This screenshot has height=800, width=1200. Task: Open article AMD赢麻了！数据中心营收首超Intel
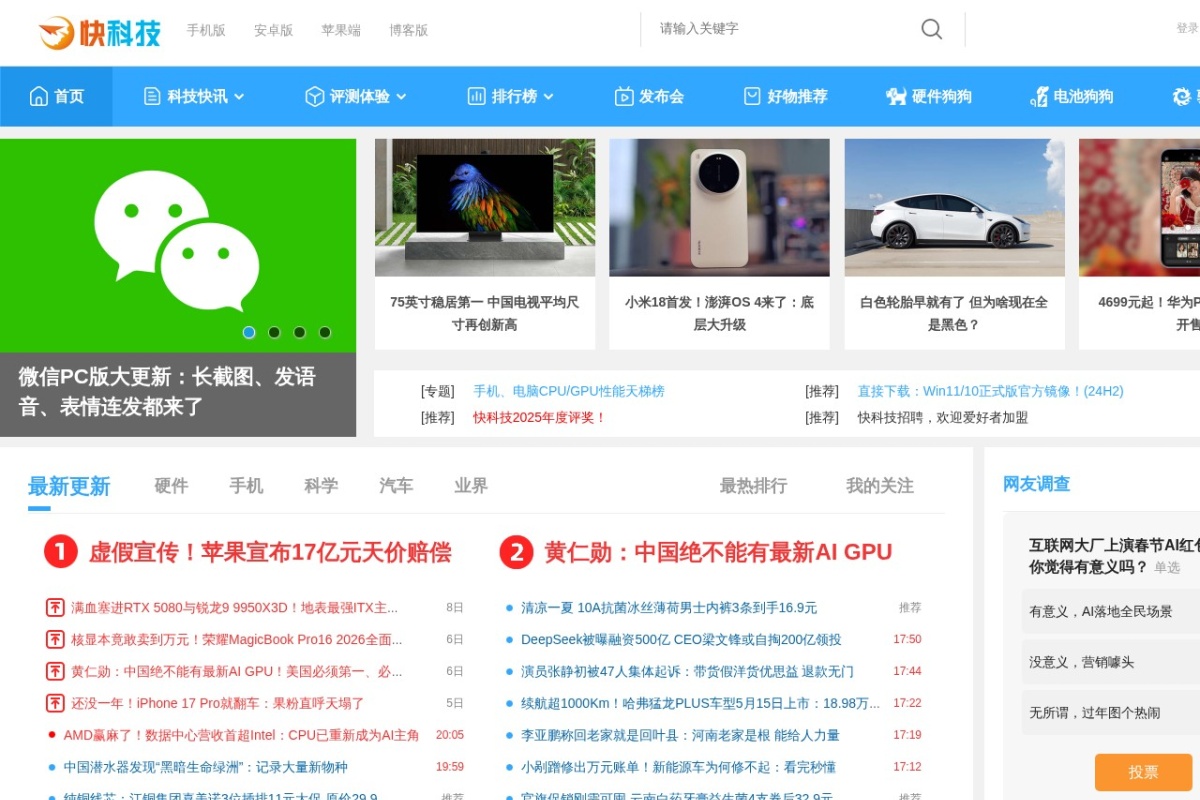pyautogui.click(x=241, y=735)
